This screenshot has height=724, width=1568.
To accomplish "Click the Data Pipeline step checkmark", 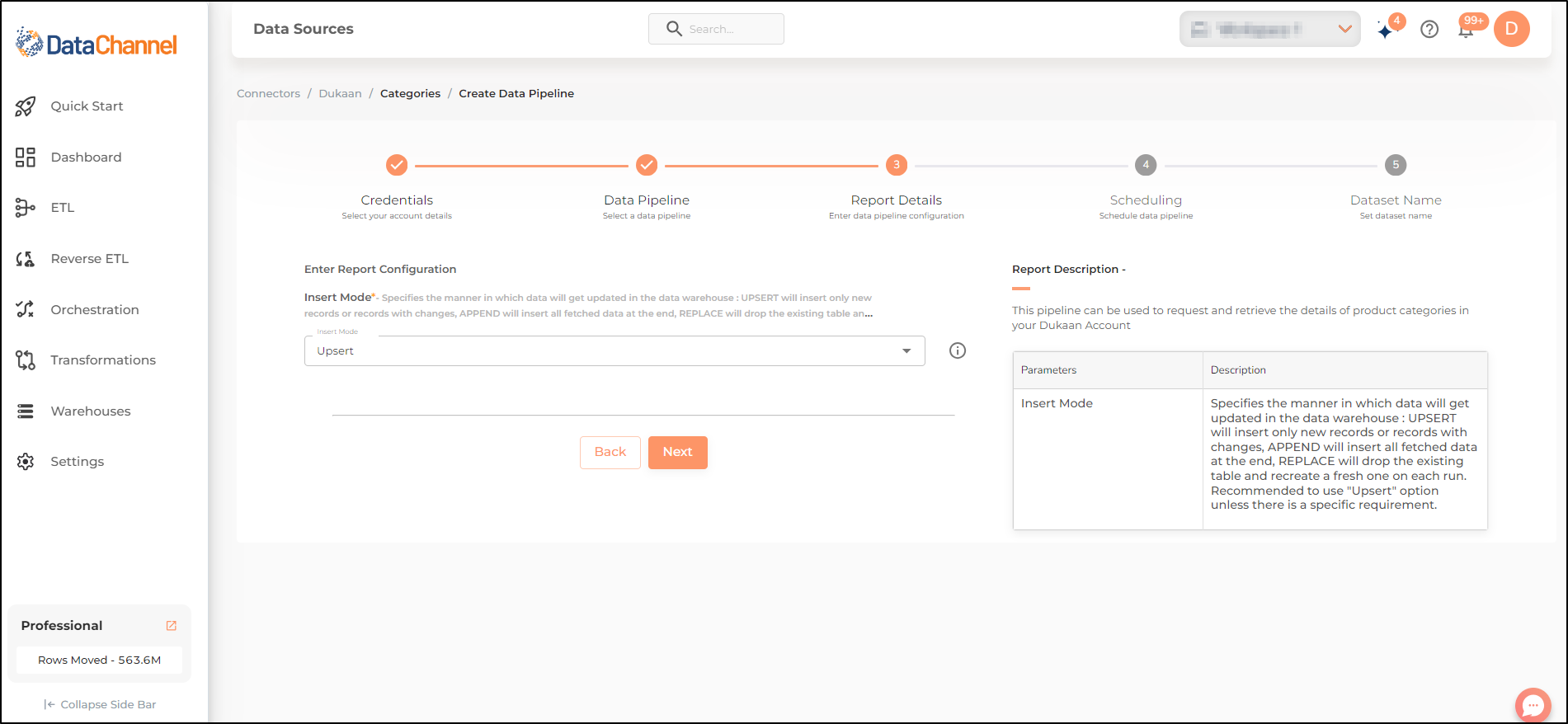I will pos(647,165).
